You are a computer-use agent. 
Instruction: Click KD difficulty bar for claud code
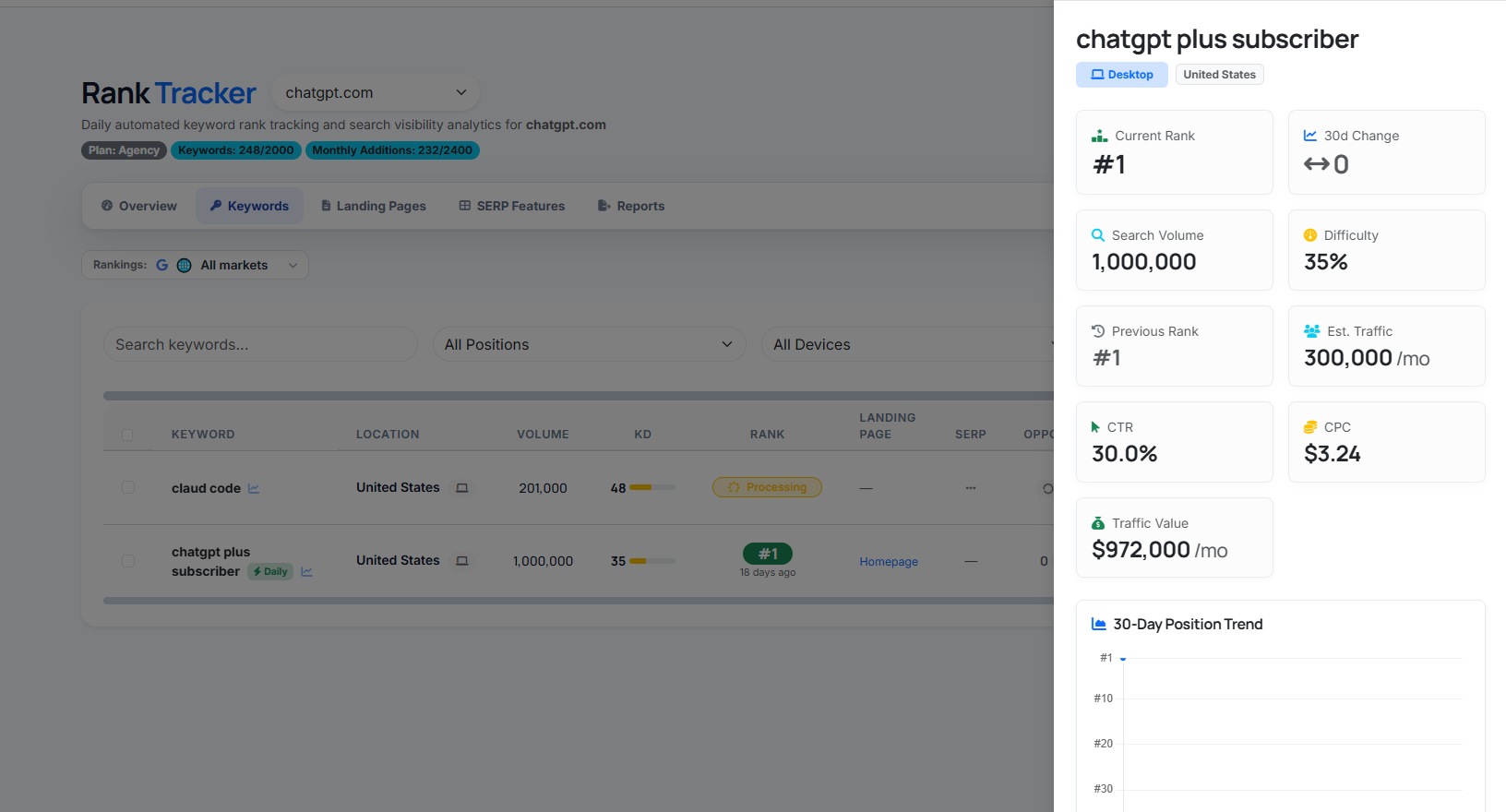pyautogui.click(x=652, y=487)
